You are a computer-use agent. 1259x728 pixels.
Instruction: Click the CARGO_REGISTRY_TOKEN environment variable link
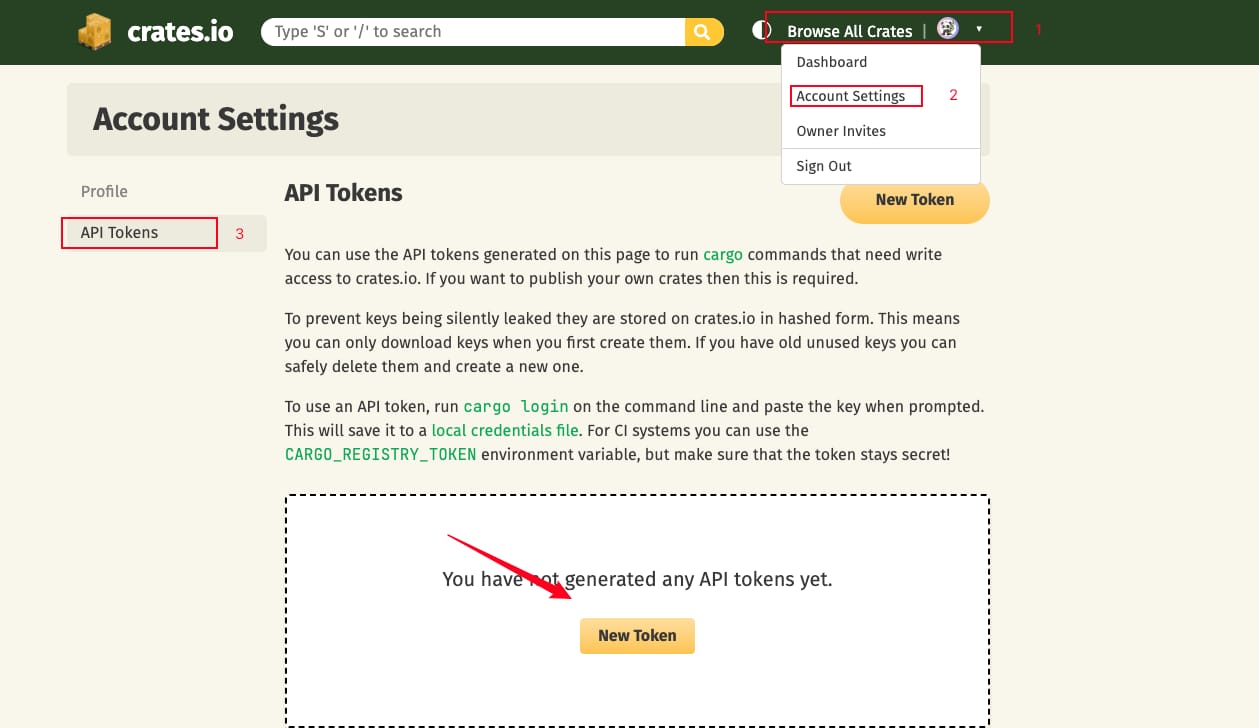pyautogui.click(x=381, y=454)
